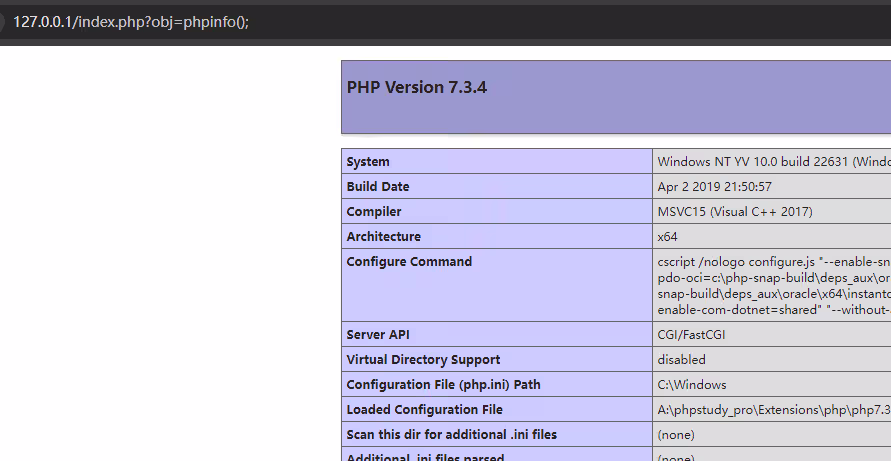Click the PHP Version 7.3.4 heading
This screenshot has width=891, height=461.
click(x=417, y=87)
